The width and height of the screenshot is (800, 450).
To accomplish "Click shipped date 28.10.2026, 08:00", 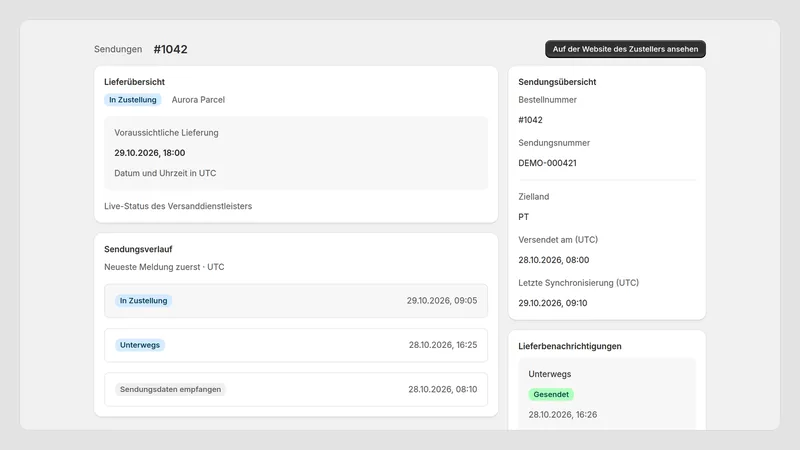I will point(554,260).
